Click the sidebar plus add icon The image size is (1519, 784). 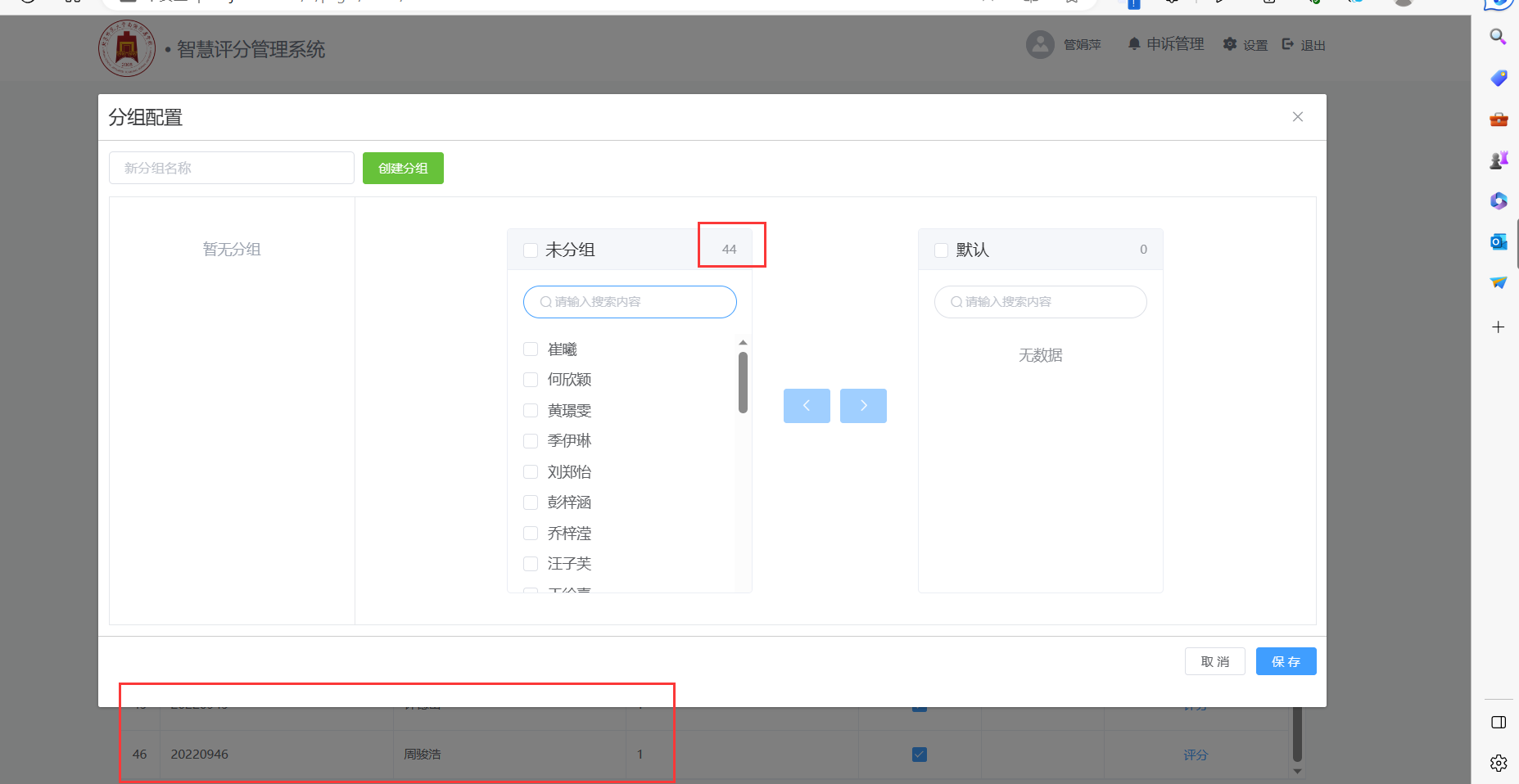tap(1499, 327)
